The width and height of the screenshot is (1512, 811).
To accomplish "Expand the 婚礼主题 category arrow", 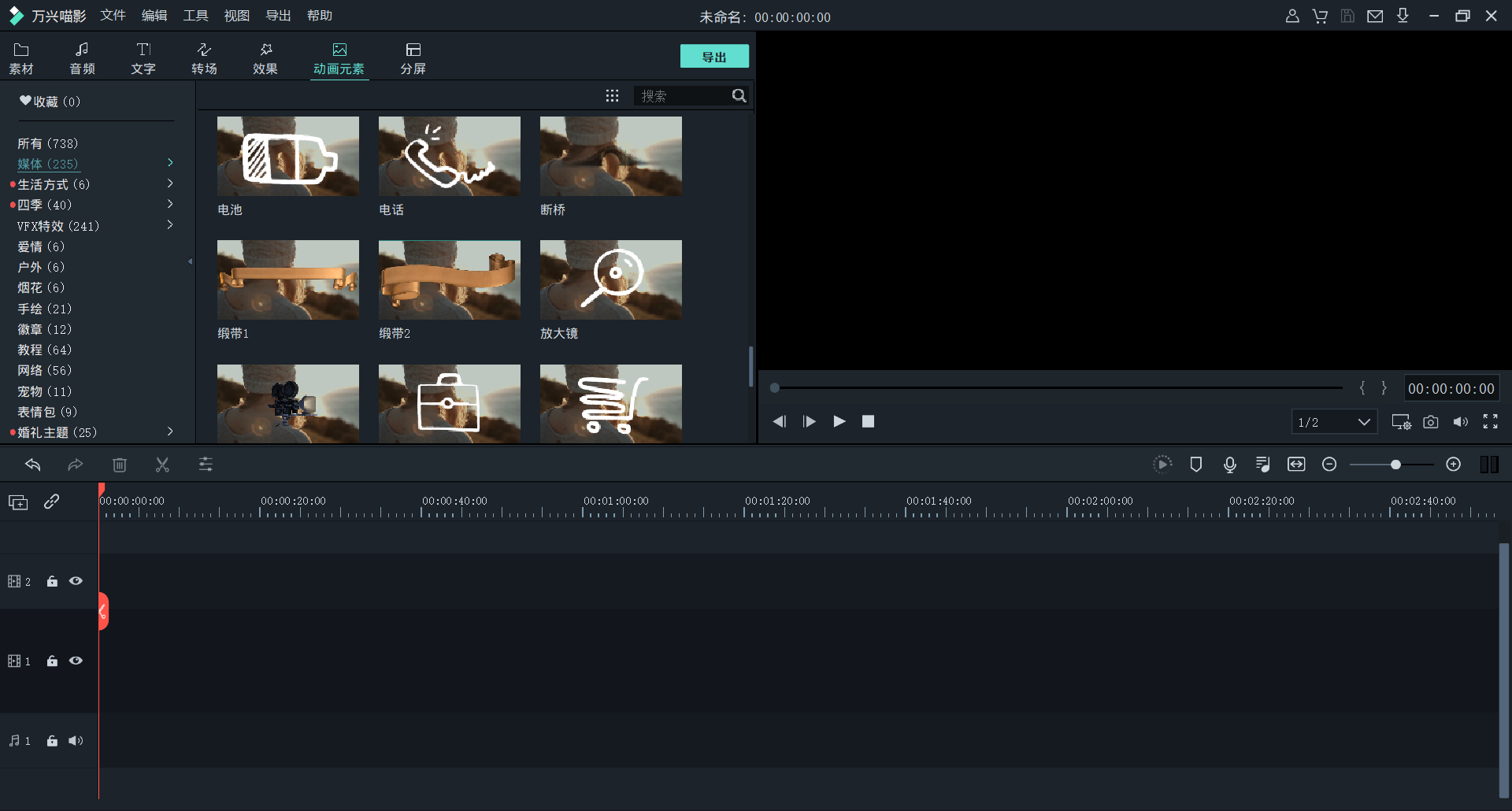I will coord(170,431).
